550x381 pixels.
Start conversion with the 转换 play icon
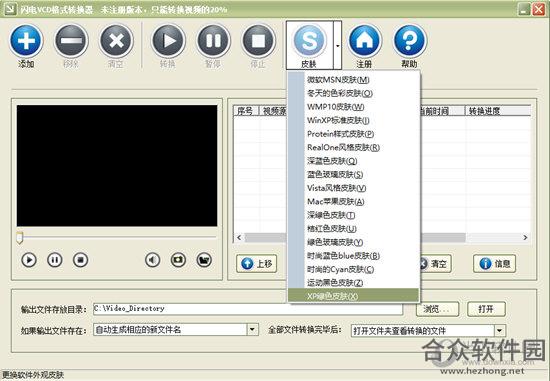[168, 41]
